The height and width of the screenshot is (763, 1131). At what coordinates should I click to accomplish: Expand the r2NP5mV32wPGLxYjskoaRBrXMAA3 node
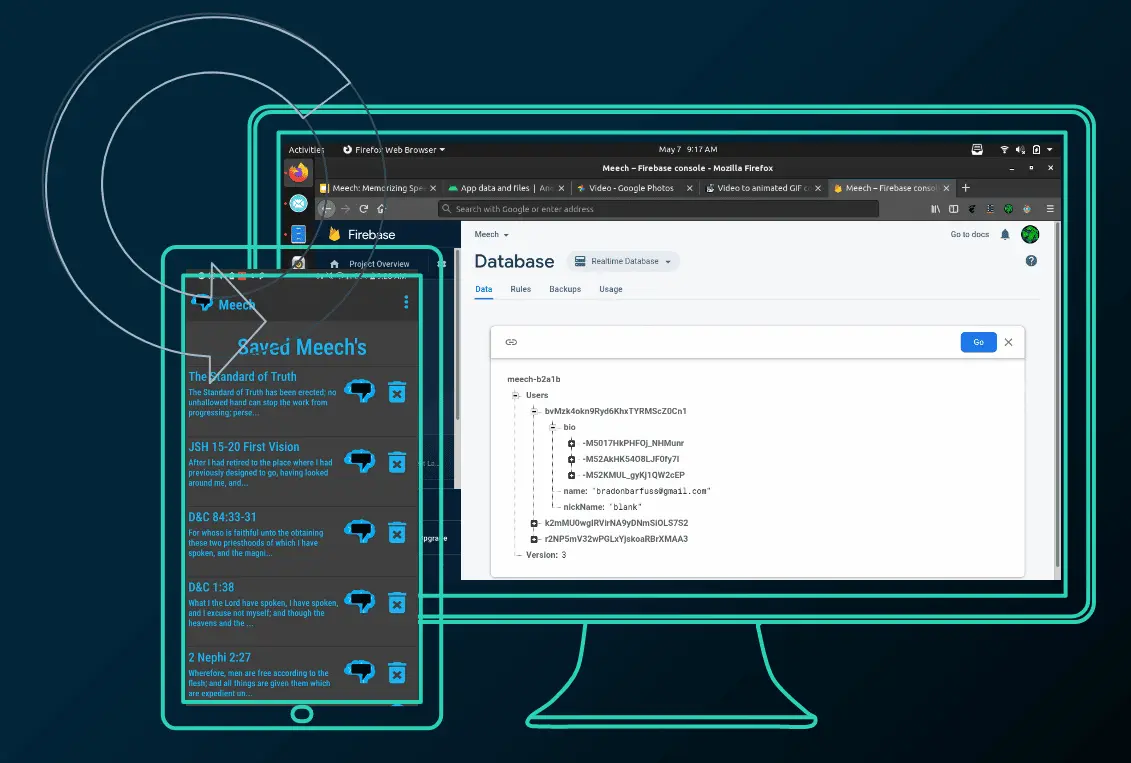[x=534, y=539]
